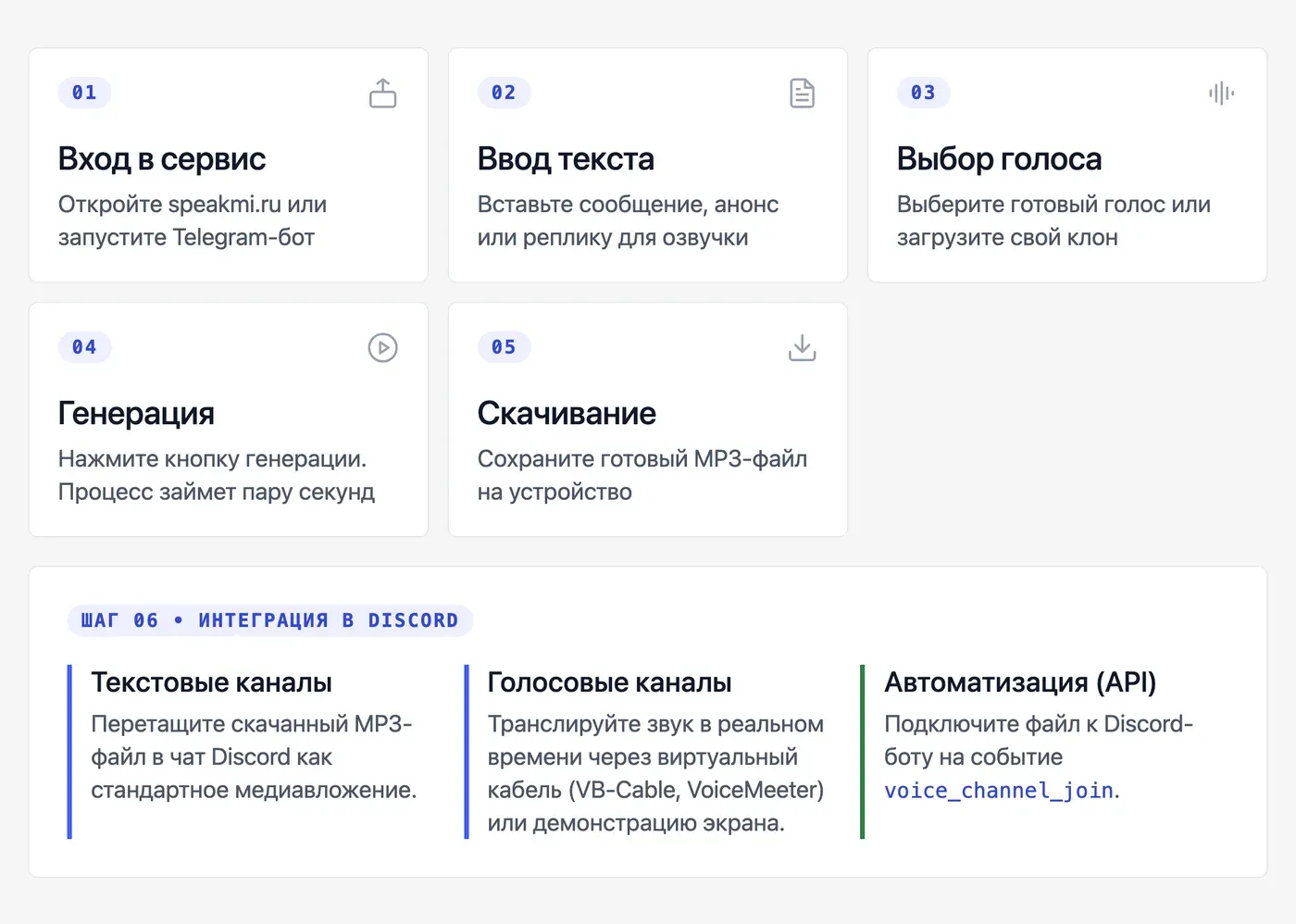Click the upload icon in the Вход в сервис card
Image resolution: width=1296 pixels, height=924 pixels.
coord(382,93)
